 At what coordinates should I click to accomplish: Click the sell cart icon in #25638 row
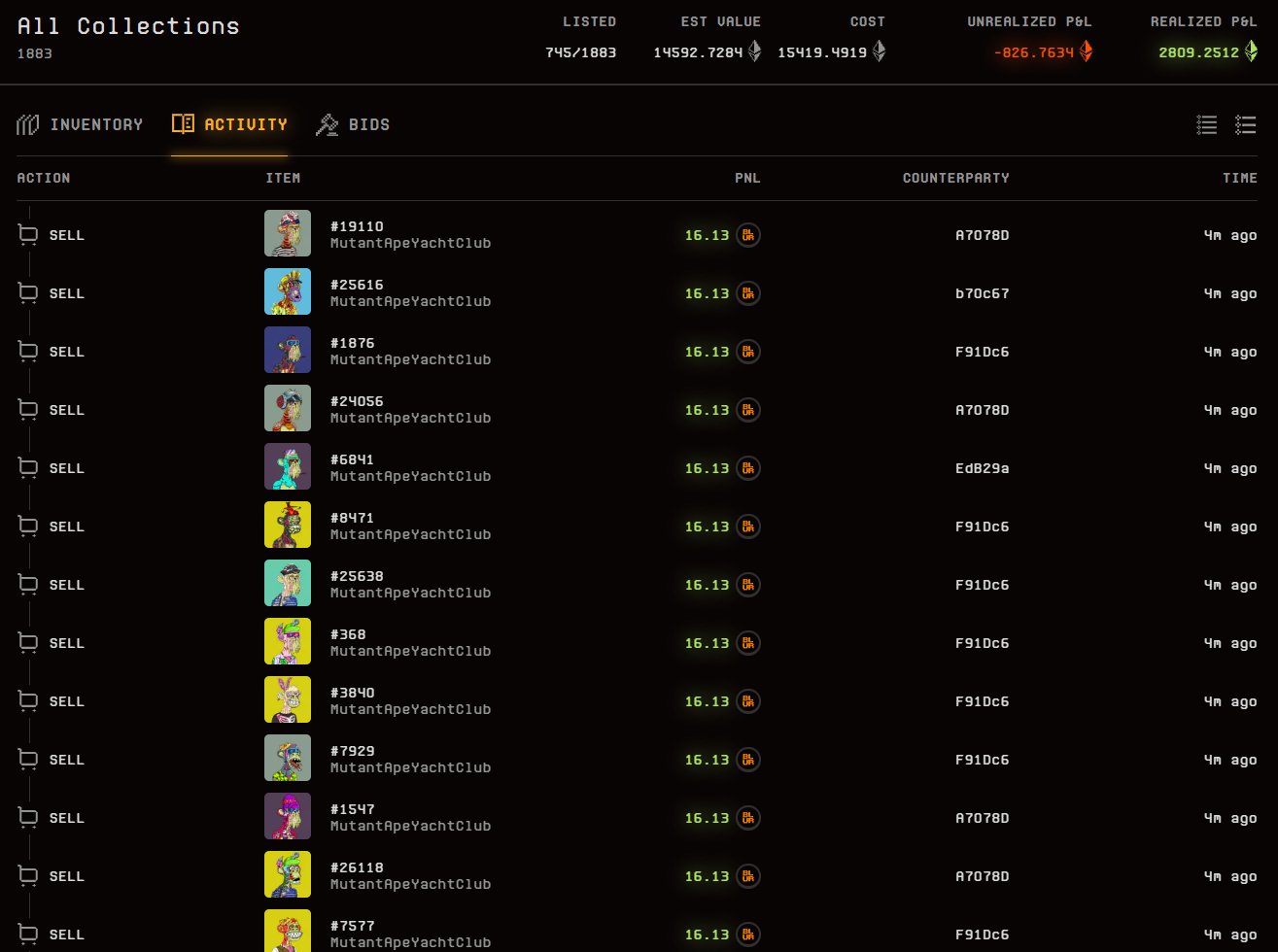point(29,585)
